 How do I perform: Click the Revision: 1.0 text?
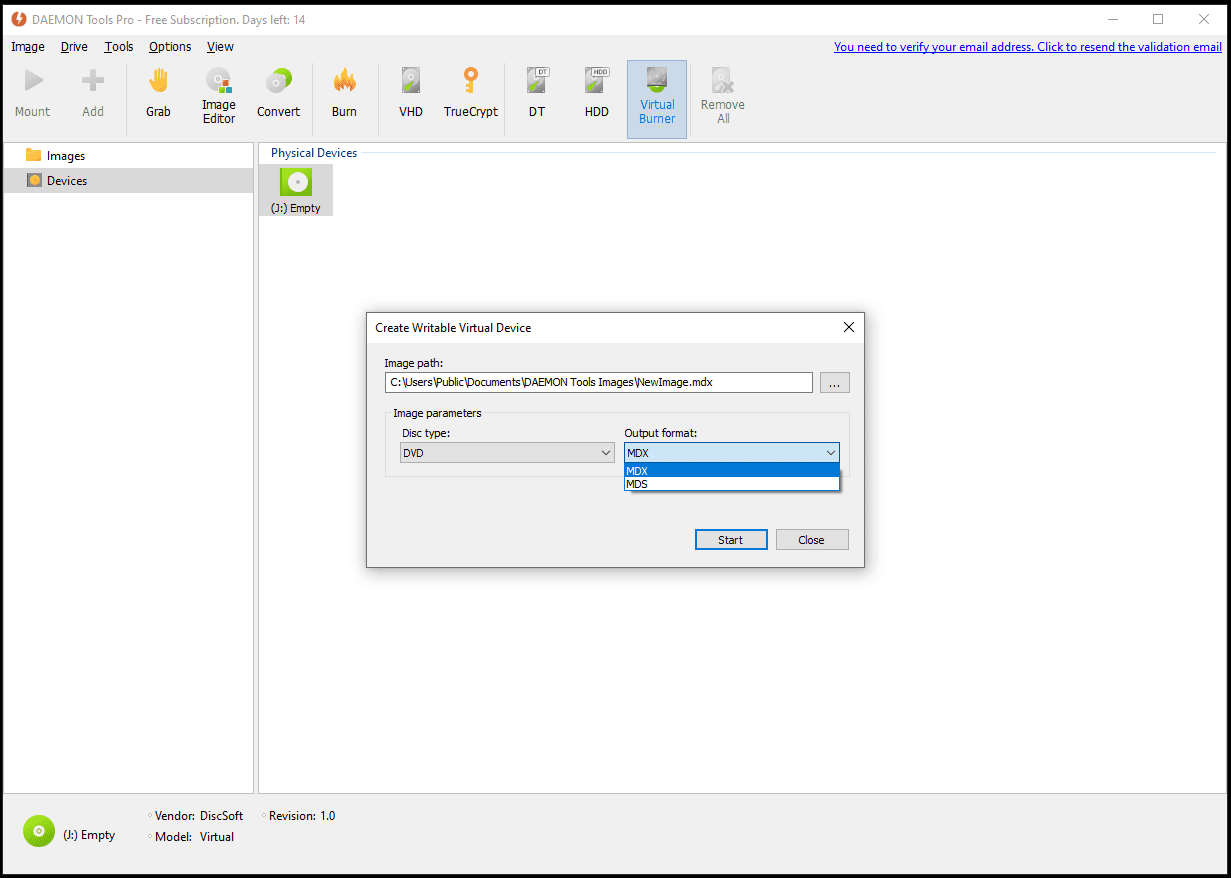(302, 816)
